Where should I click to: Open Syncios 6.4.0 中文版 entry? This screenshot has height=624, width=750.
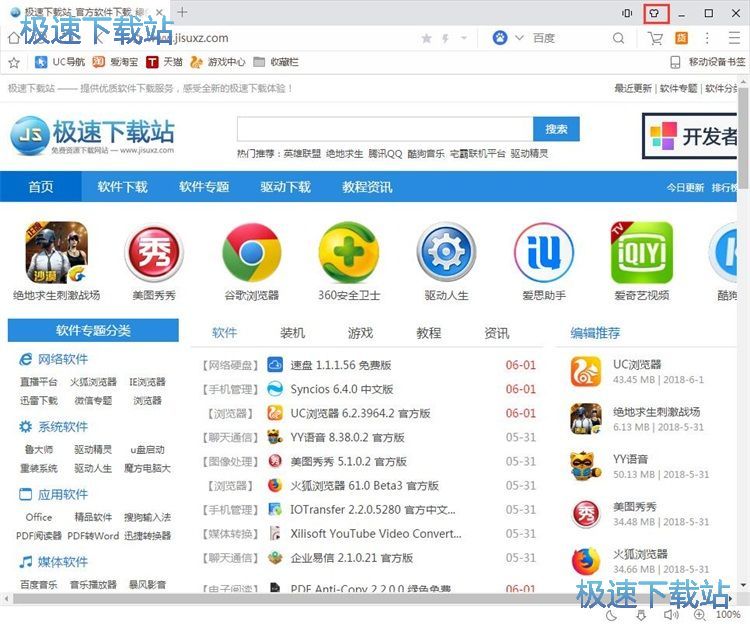pyautogui.click(x=342, y=389)
